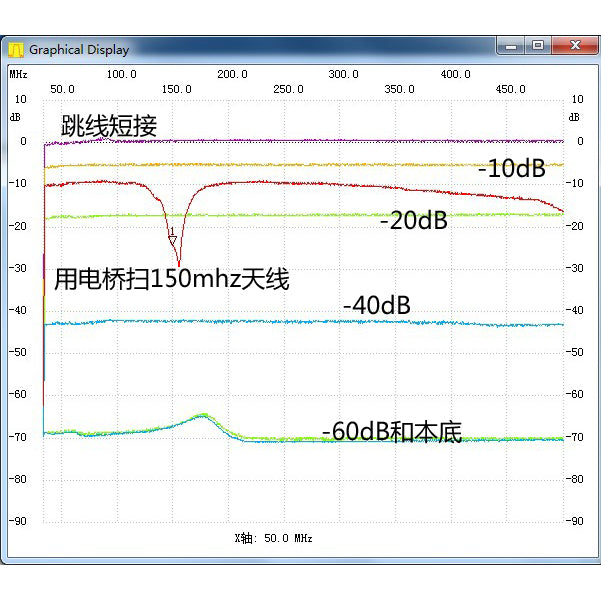The height and width of the screenshot is (601, 601).
Task: Click the -60dB和本底 annotation text
Action: tap(391, 432)
